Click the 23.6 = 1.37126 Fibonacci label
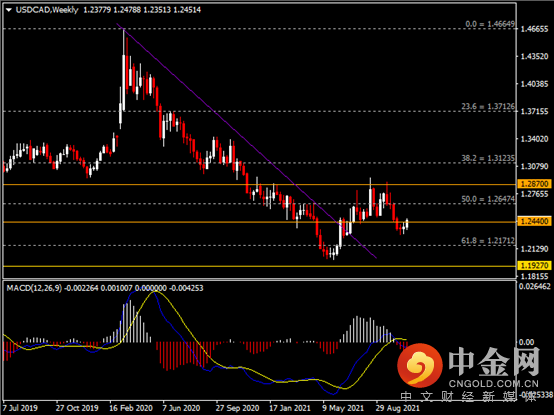The width and height of the screenshot is (554, 415). coord(488,106)
